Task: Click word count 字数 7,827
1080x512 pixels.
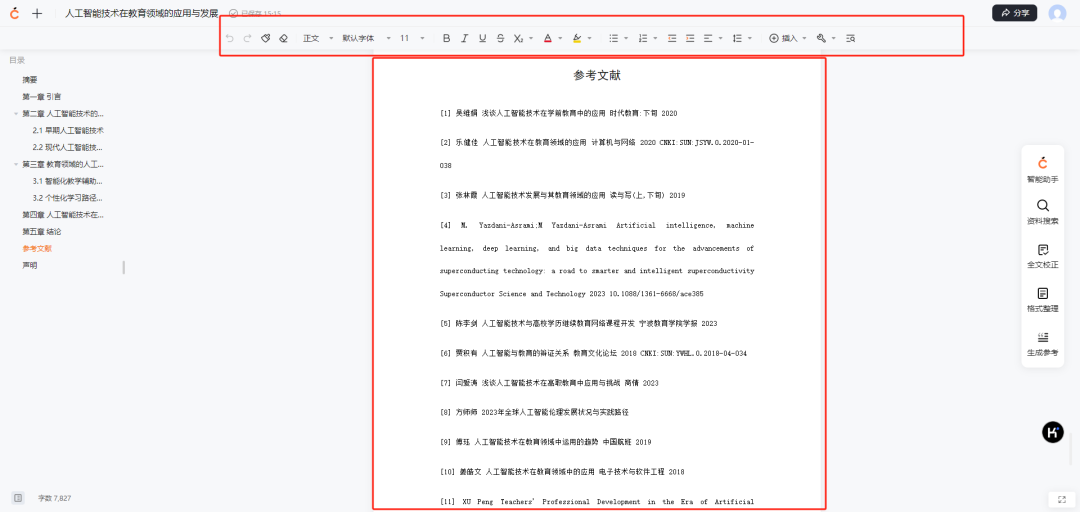Action: click(54, 498)
